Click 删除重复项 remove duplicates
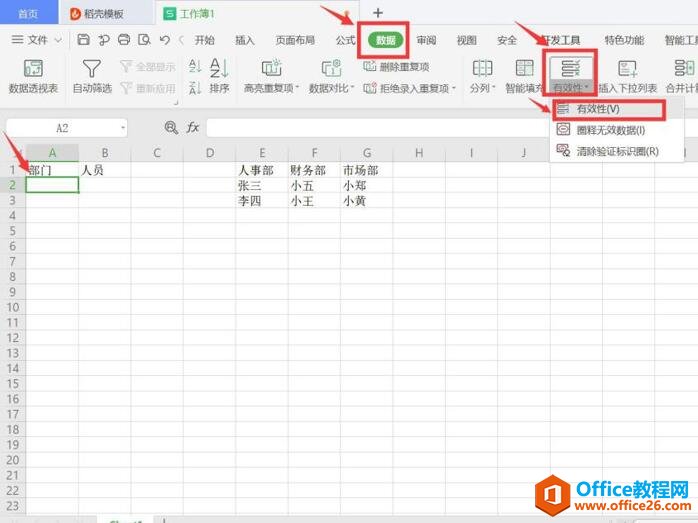 point(396,67)
